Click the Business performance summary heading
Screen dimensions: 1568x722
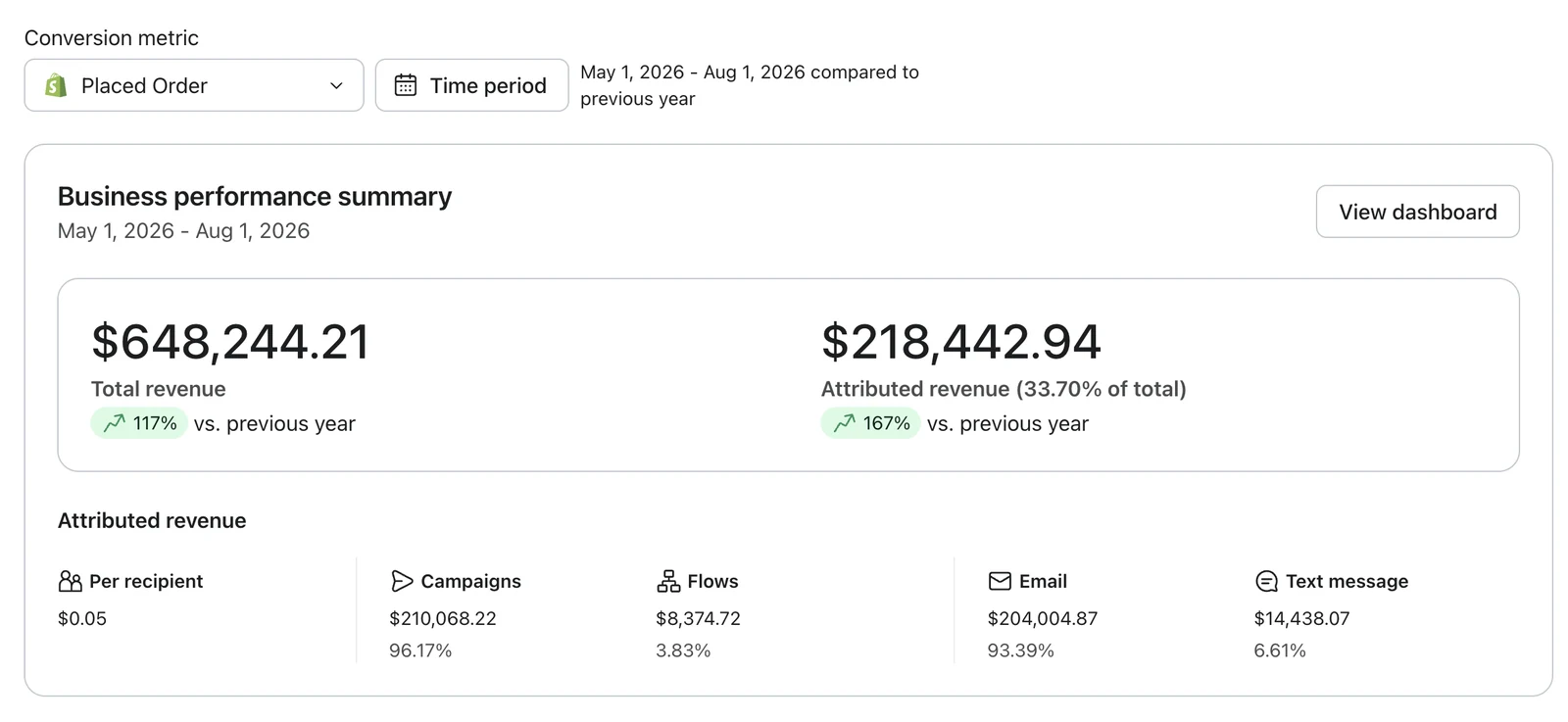[x=255, y=196]
